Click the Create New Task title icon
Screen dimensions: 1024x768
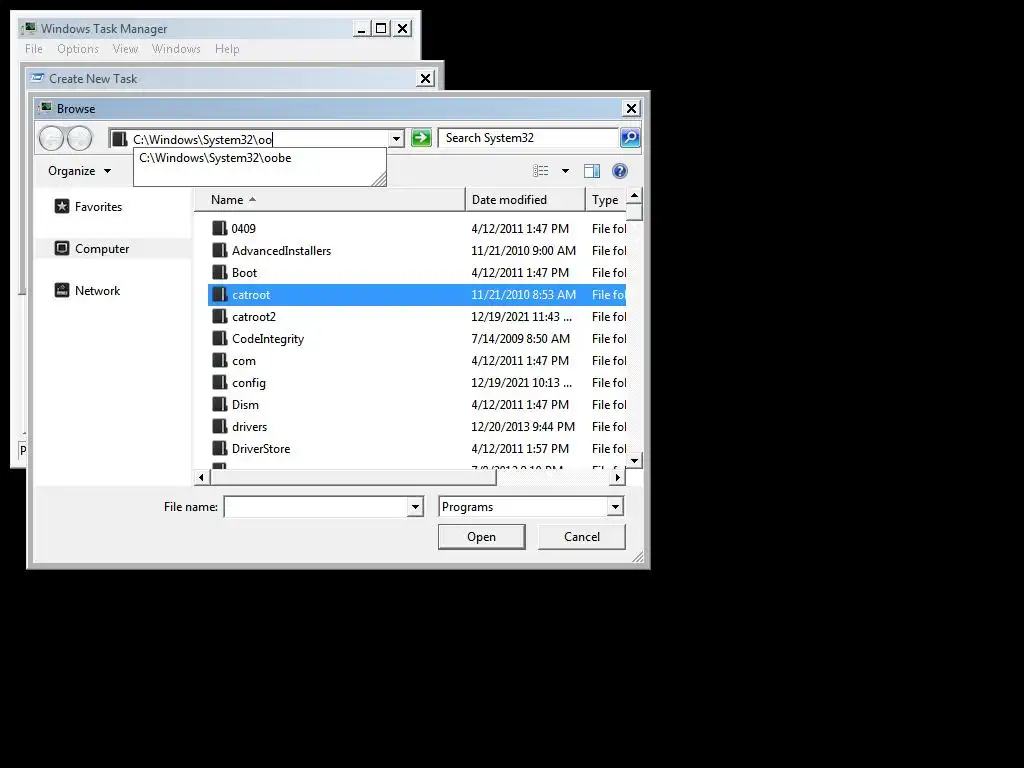pos(38,78)
